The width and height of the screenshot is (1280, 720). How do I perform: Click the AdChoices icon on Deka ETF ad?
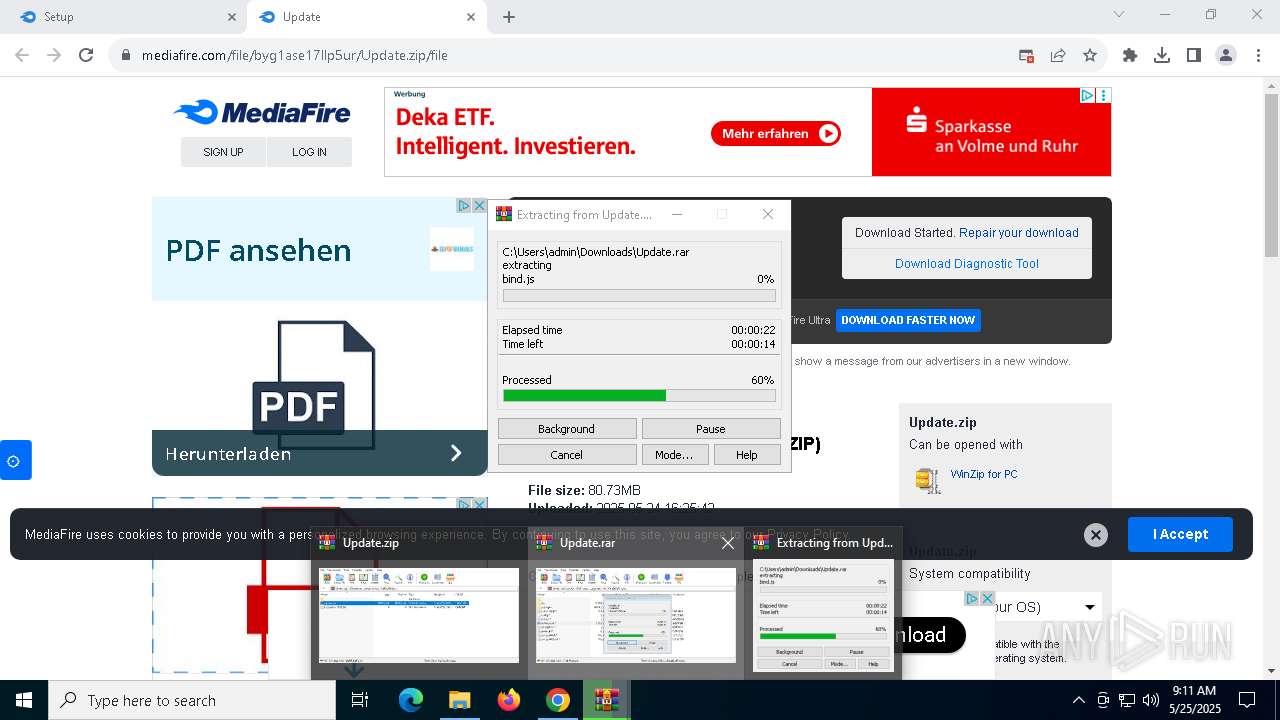click(x=1087, y=96)
